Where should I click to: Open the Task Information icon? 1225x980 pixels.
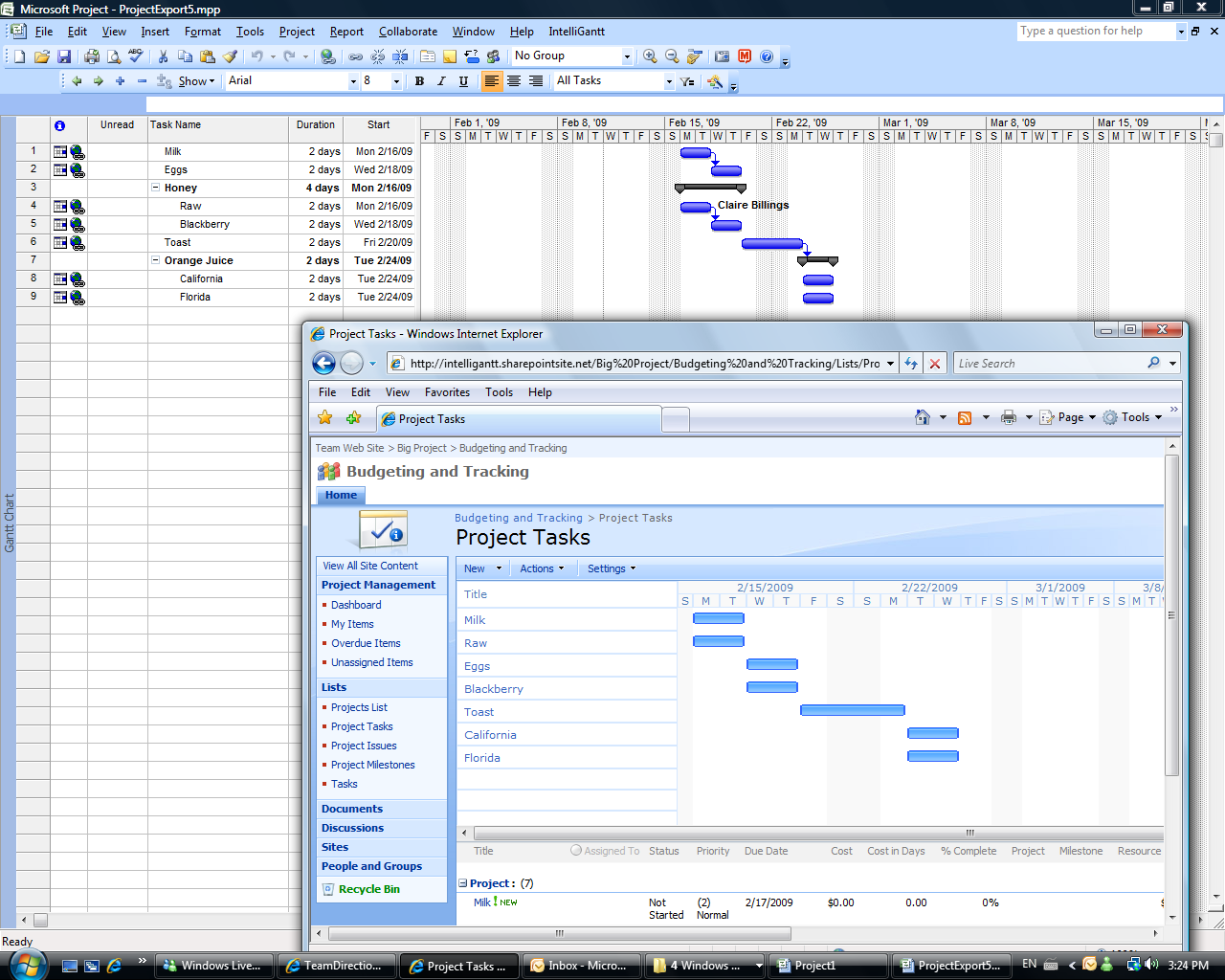428,56
